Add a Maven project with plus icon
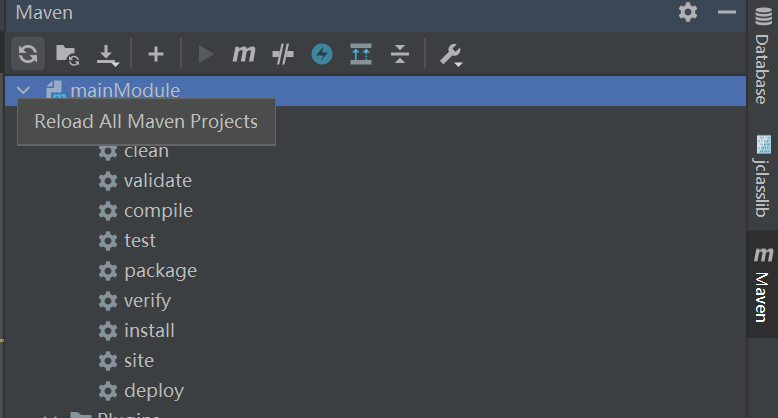This screenshot has width=778, height=418. (x=155, y=54)
